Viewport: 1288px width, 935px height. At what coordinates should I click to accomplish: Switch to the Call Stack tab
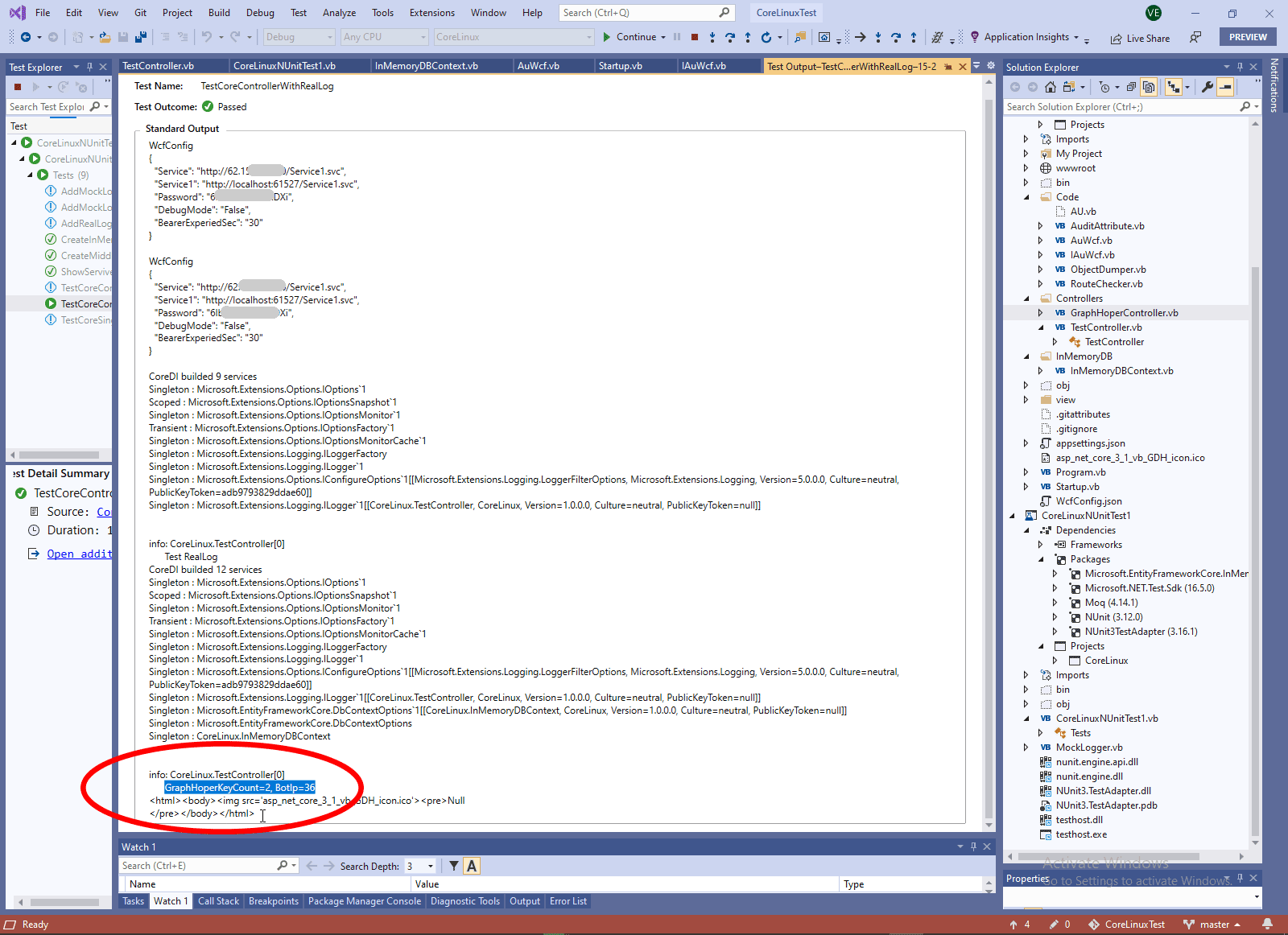(x=219, y=901)
